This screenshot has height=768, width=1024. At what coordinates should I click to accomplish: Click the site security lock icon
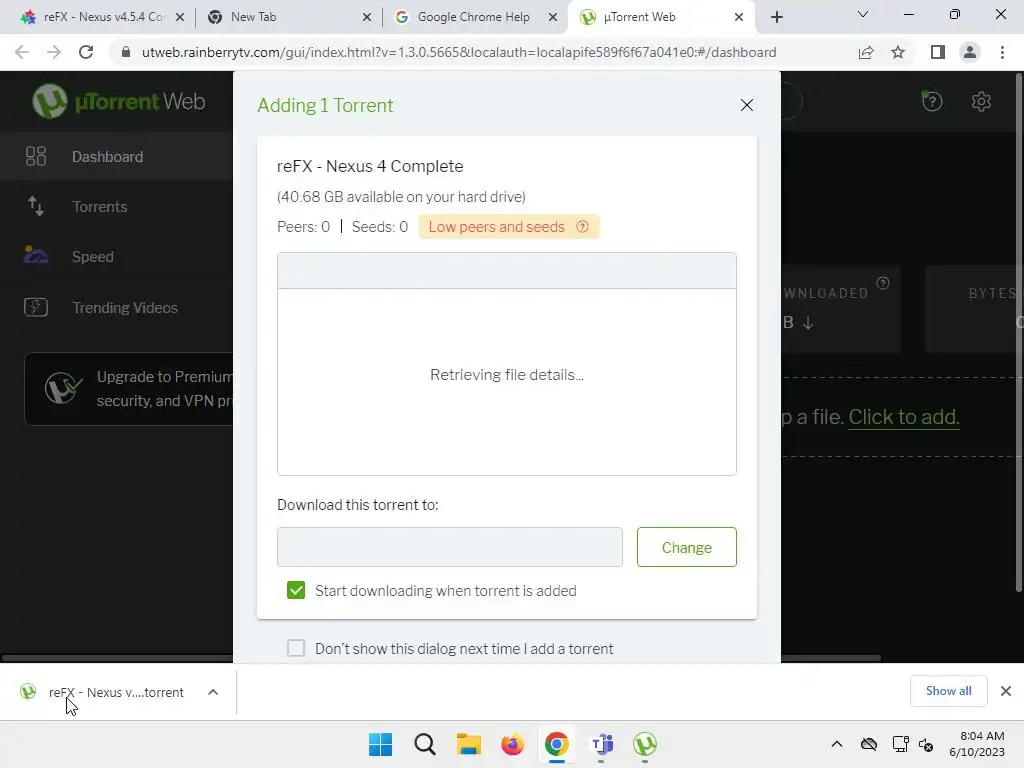pyautogui.click(x=126, y=52)
